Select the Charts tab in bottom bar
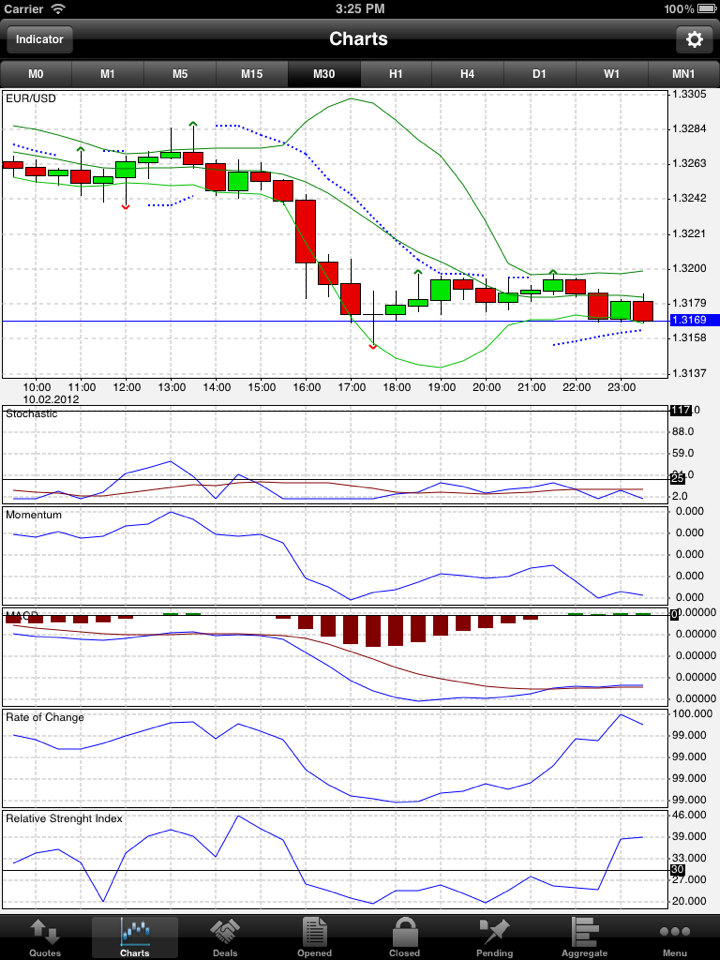Screen dimensions: 720x960 [x=135, y=937]
